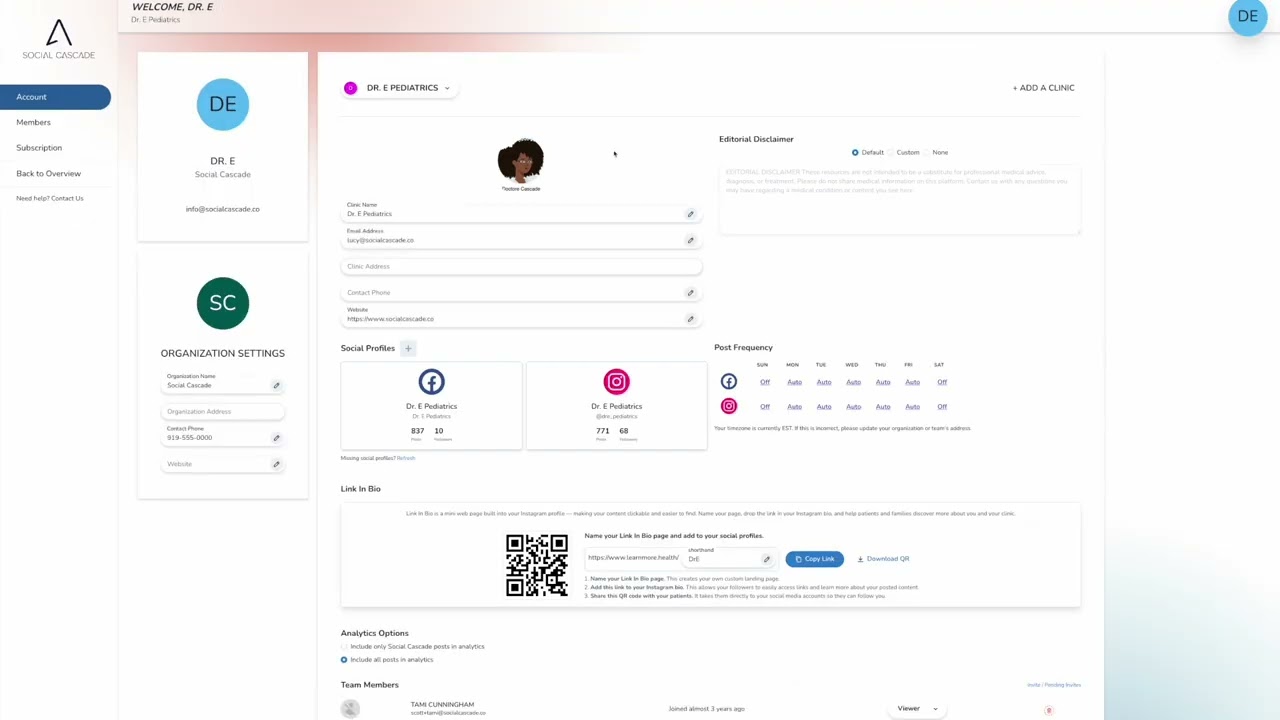This screenshot has height=720, width=1280.
Task: Toggle Instagram Friday post frequency Auto
Action: point(912,407)
